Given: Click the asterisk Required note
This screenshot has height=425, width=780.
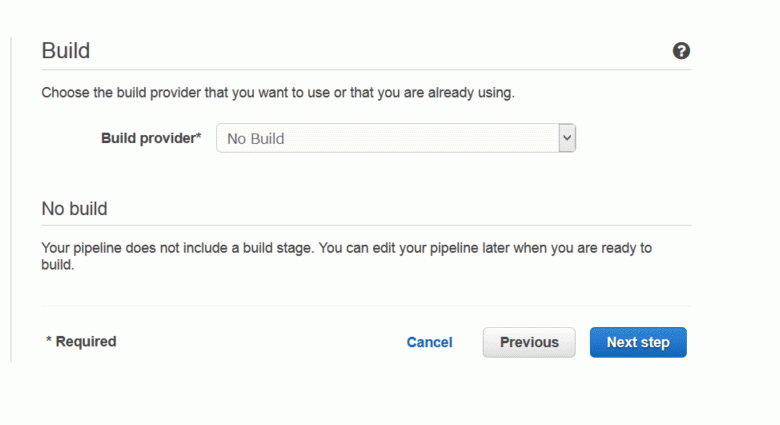Looking at the screenshot, I should click(x=81, y=341).
